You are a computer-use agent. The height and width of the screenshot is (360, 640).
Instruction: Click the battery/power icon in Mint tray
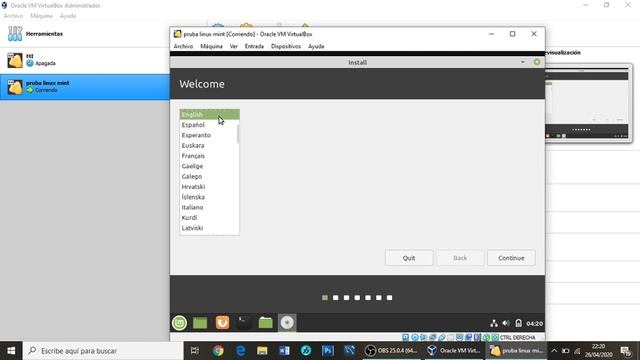coord(518,323)
